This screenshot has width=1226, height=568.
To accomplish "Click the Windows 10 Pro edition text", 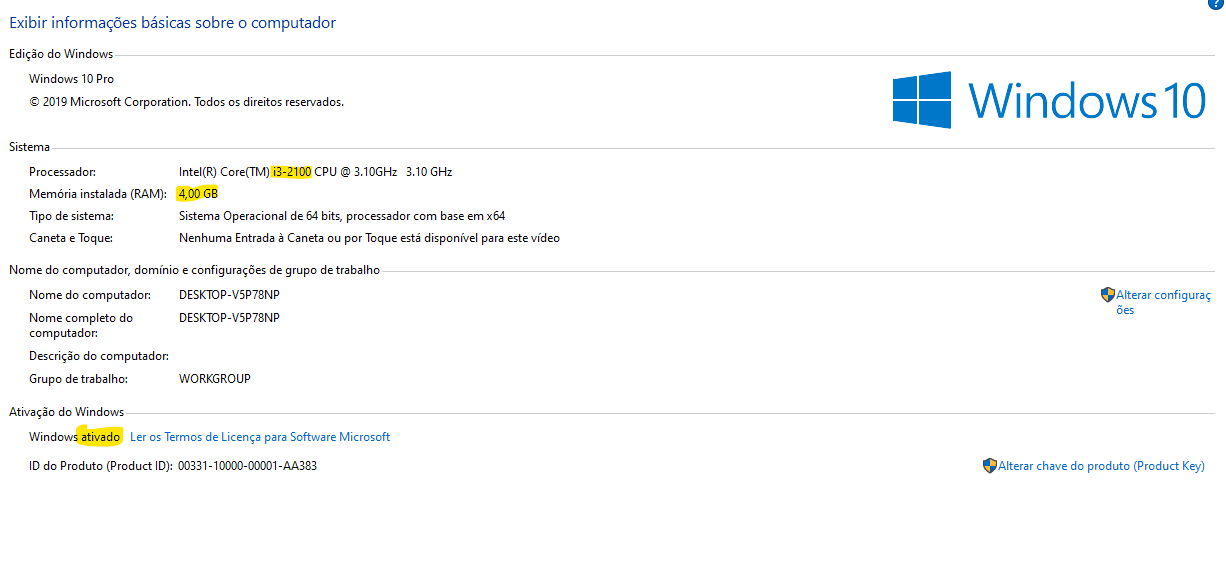I will point(71,79).
